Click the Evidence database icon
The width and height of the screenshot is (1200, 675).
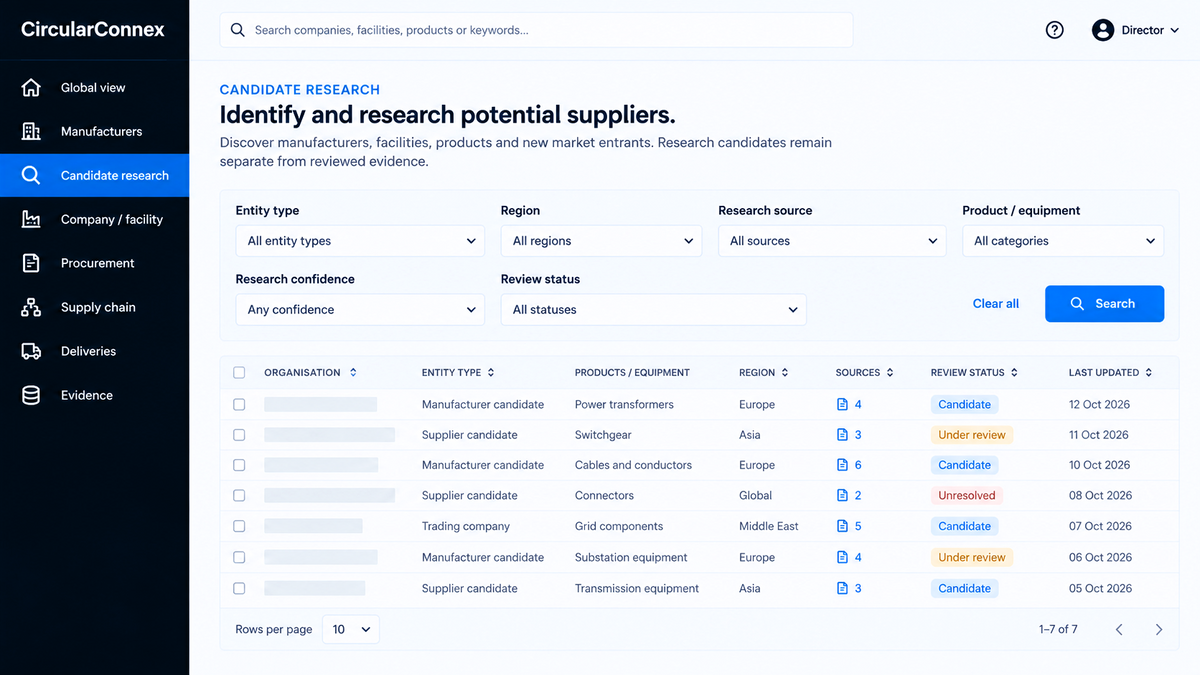tap(31, 396)
